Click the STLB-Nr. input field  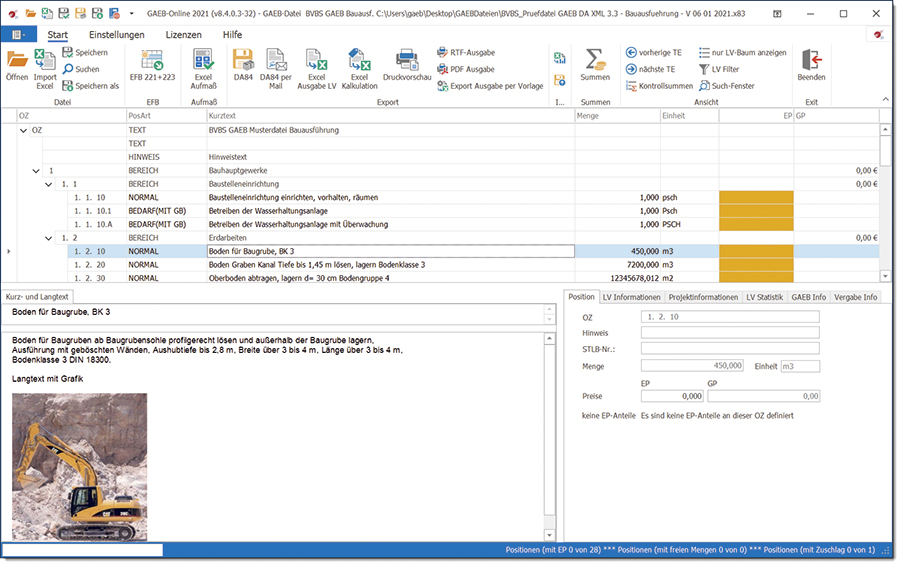[x=729, y=349]
